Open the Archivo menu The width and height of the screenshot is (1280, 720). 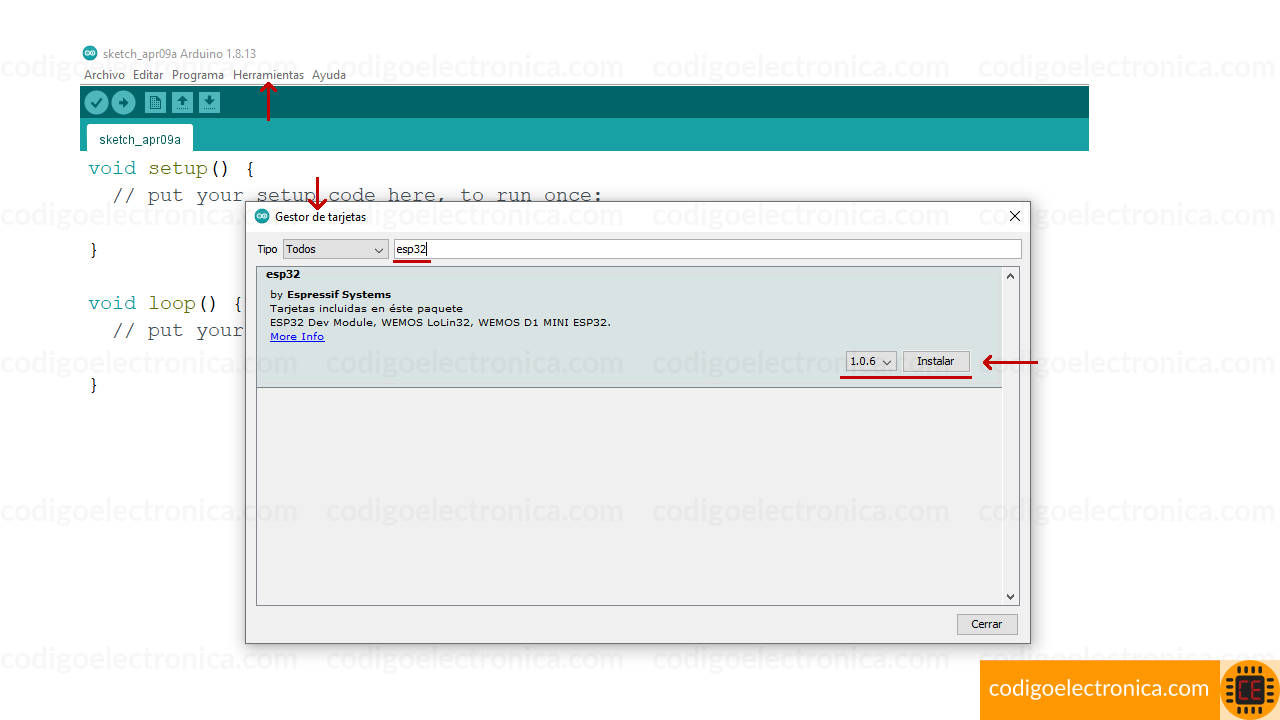[x=104, y=75]
